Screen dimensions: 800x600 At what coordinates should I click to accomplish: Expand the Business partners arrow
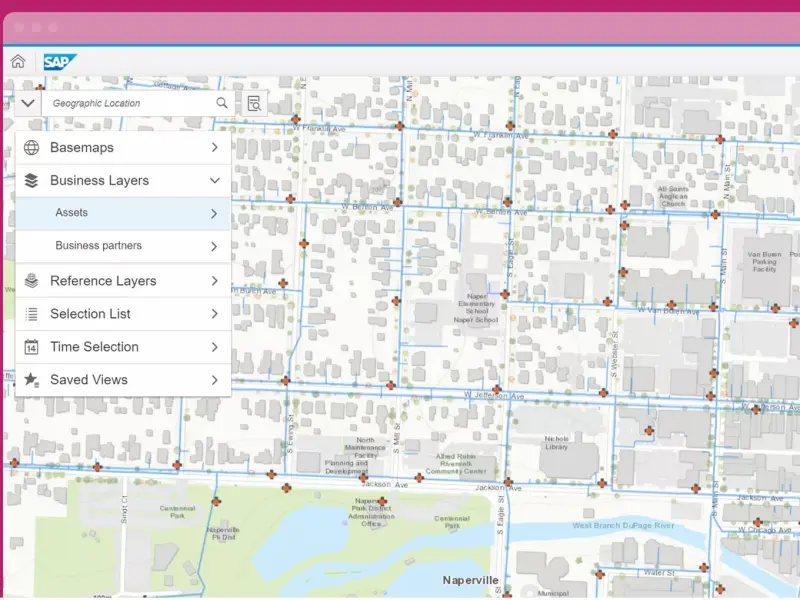coord(214,246)
